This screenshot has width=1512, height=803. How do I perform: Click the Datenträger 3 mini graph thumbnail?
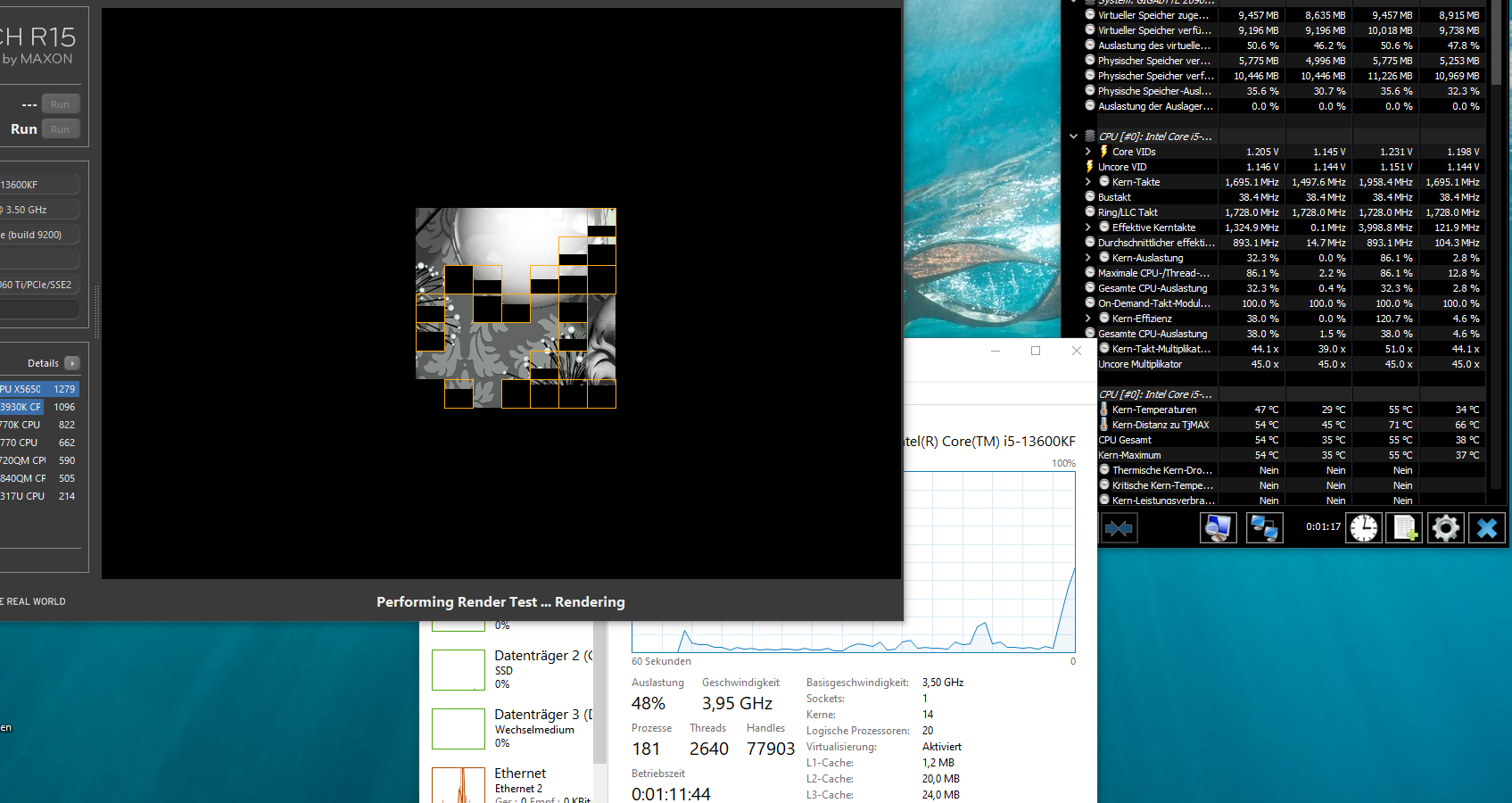459,729
